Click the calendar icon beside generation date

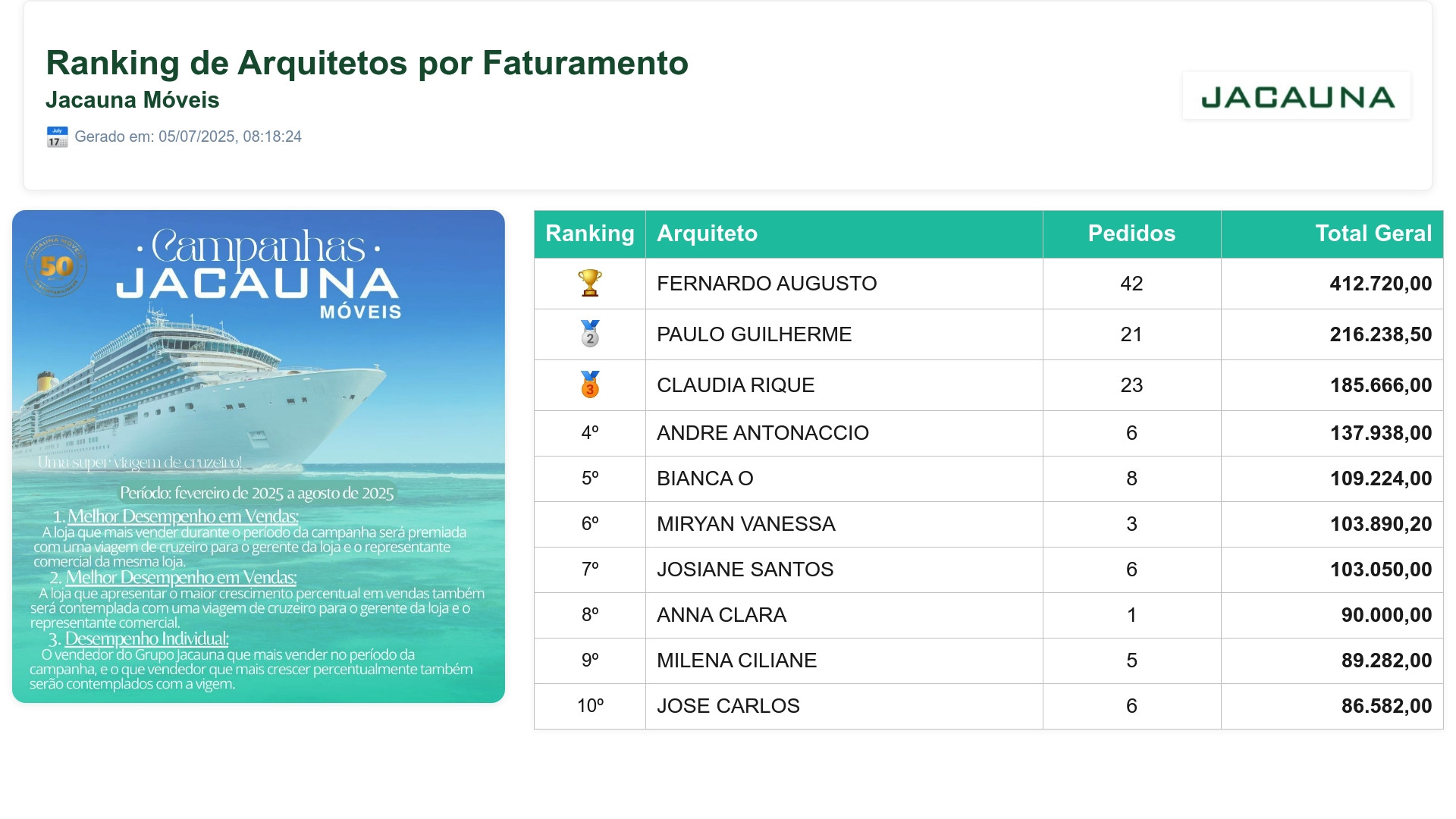(x=57, y=137)
